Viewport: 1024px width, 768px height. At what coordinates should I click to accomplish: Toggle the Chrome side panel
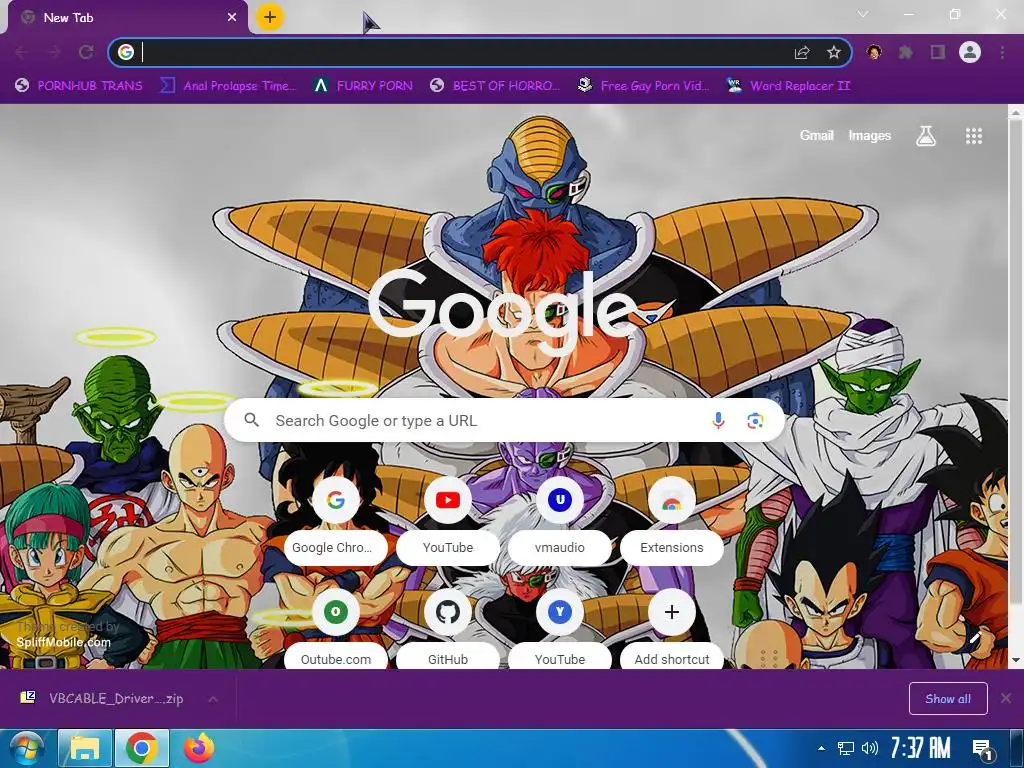point(938,52)
